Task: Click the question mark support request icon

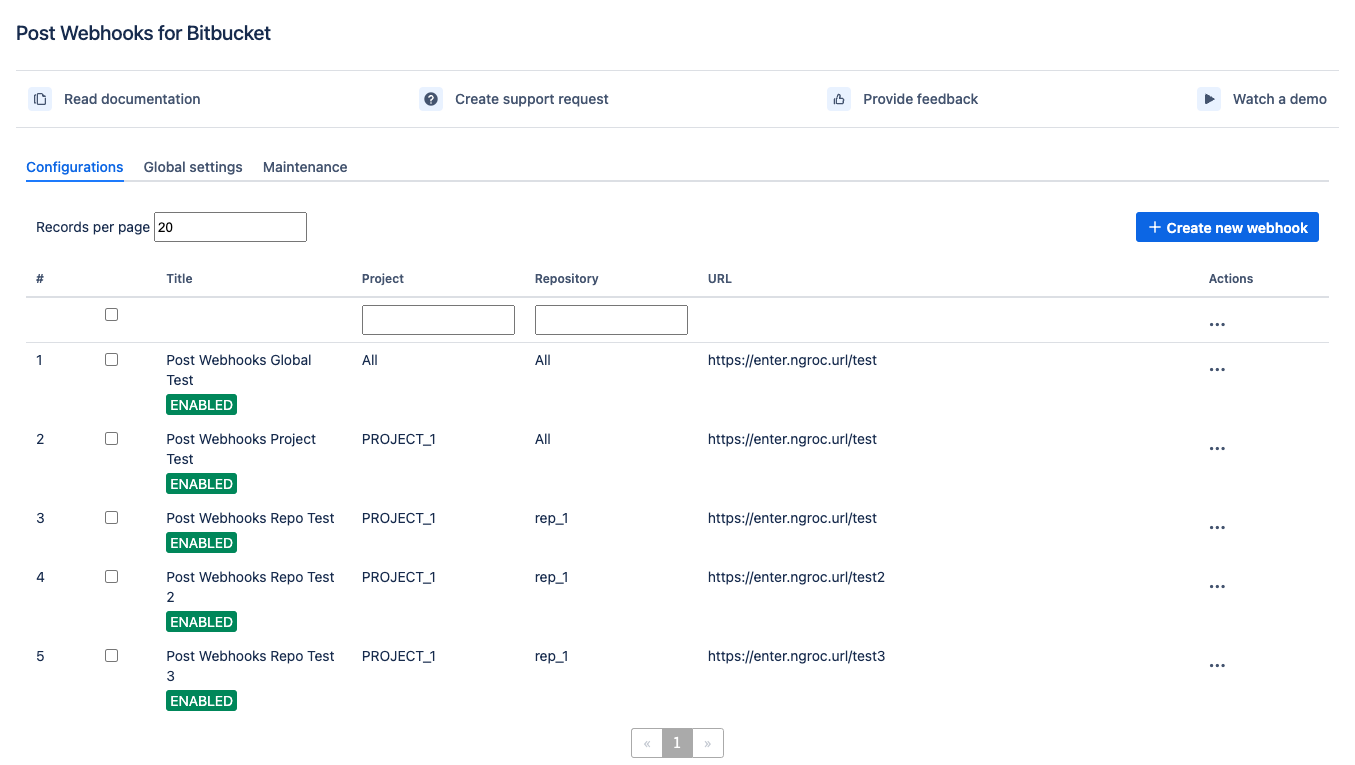Action: tap(431, 99)
